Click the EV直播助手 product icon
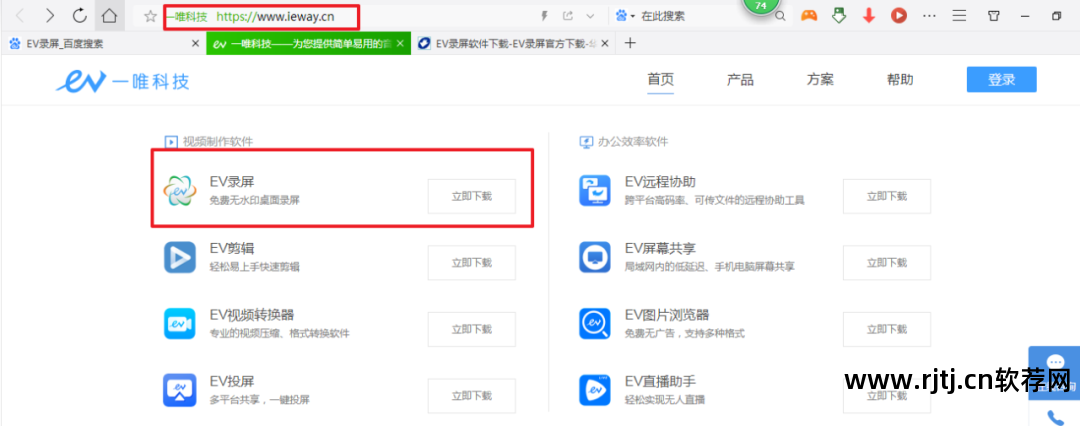Screen dimensions: 1080x426 click(594, 390)
